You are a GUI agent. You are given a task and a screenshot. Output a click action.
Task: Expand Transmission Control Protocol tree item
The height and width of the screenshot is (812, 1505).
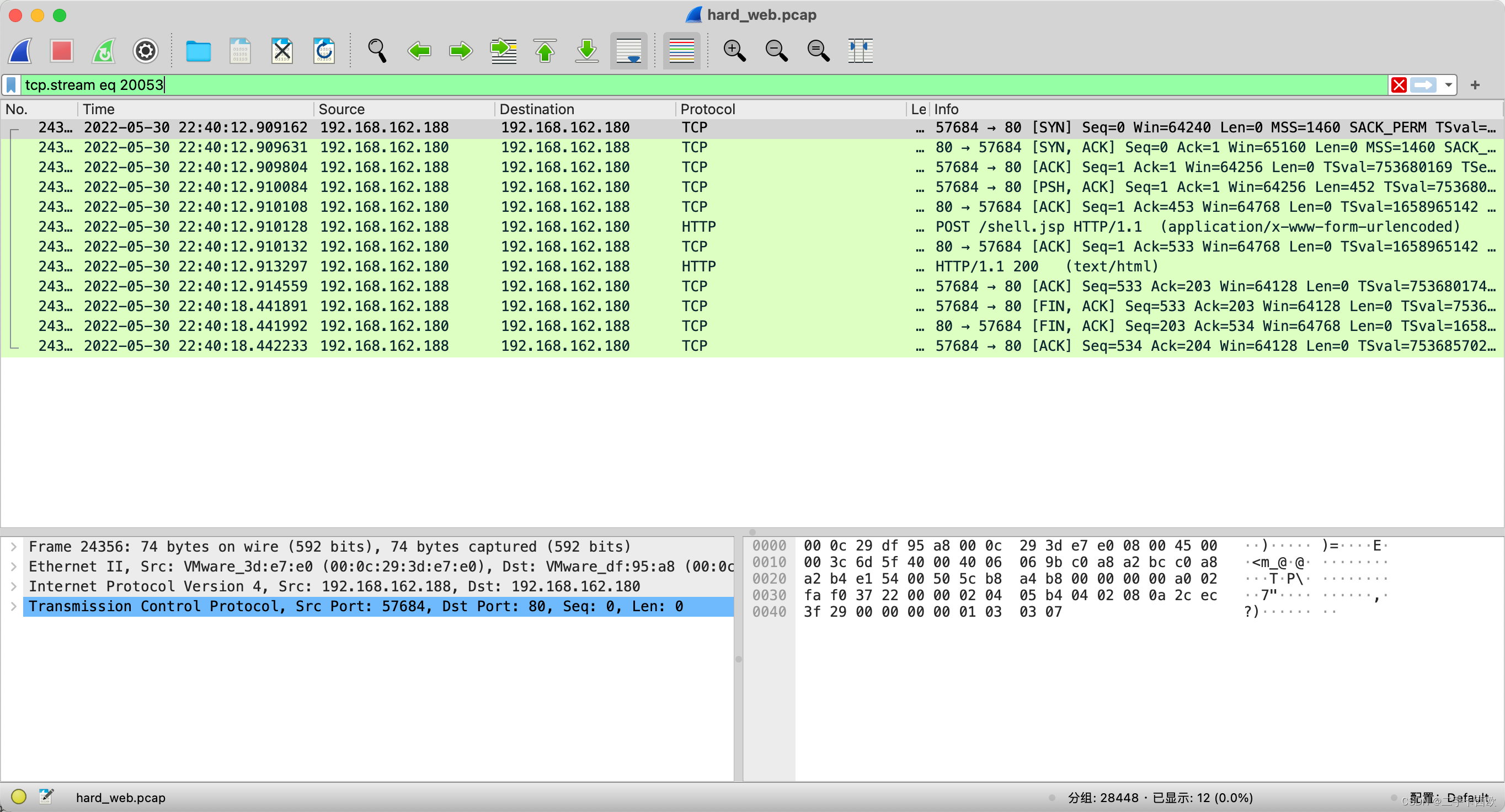[13, 606]
